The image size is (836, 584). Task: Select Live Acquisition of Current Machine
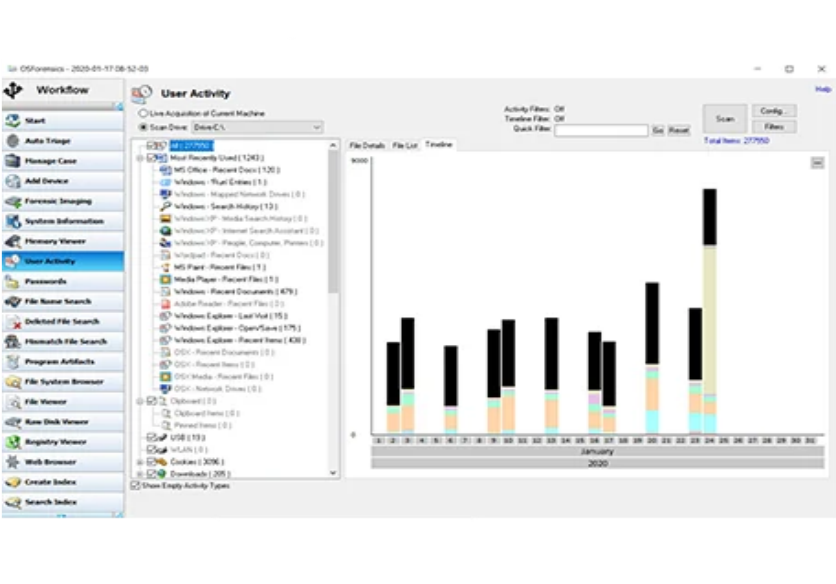(143, 114)
